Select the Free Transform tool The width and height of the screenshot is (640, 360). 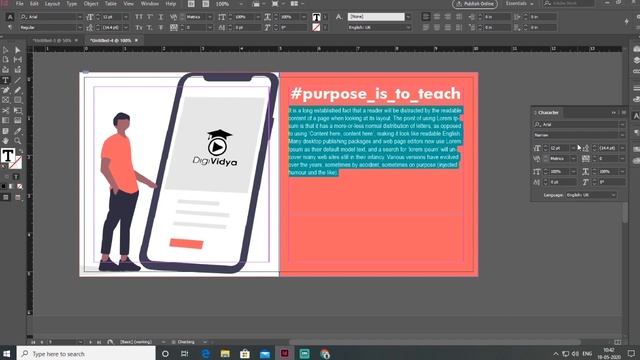click(x=18, y=111)
